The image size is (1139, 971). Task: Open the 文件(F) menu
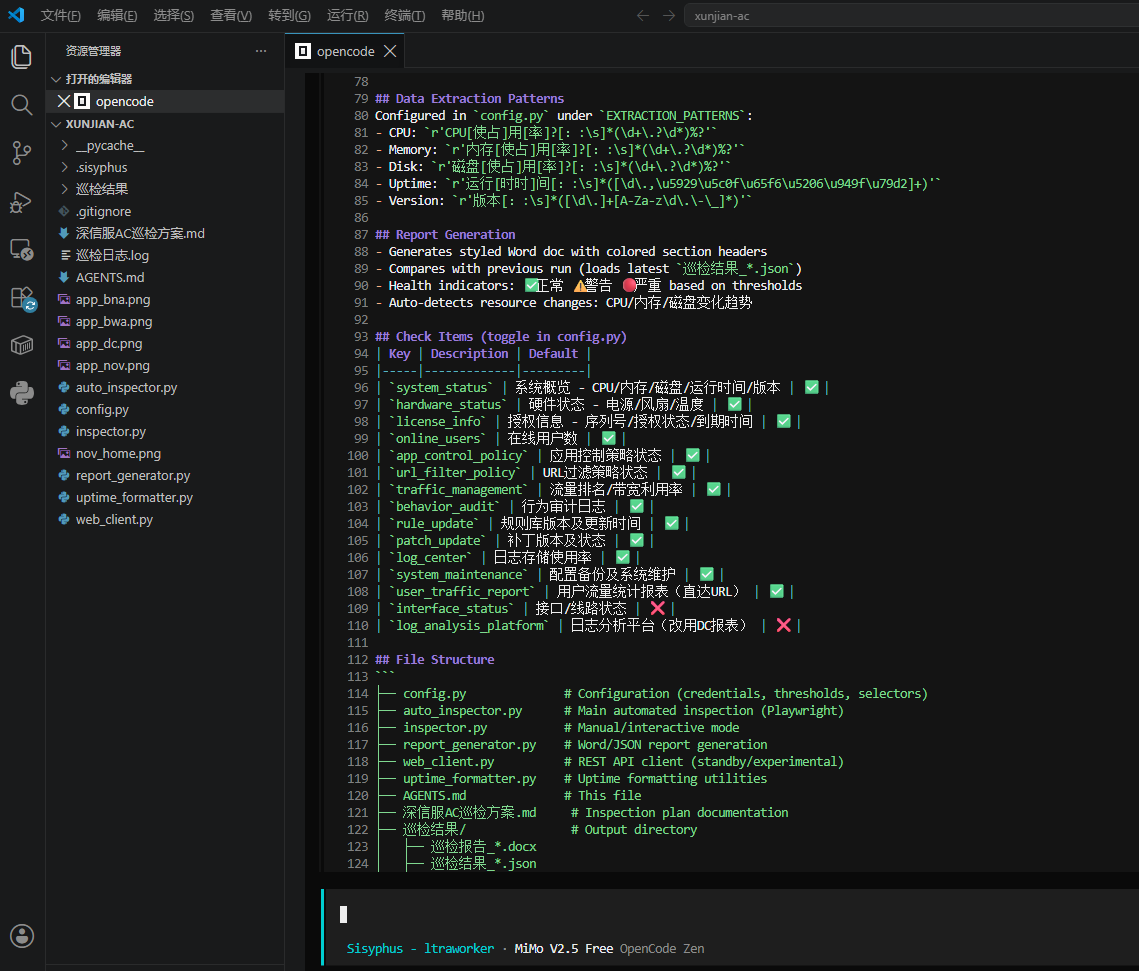(60, 15)
